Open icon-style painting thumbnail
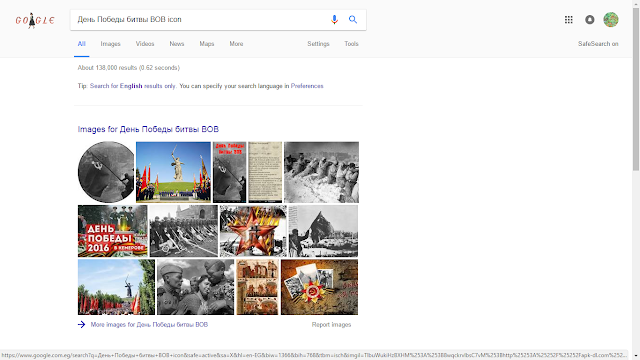Image resolution: width=640 pixels, height=360 pixels. click(258, 287)
